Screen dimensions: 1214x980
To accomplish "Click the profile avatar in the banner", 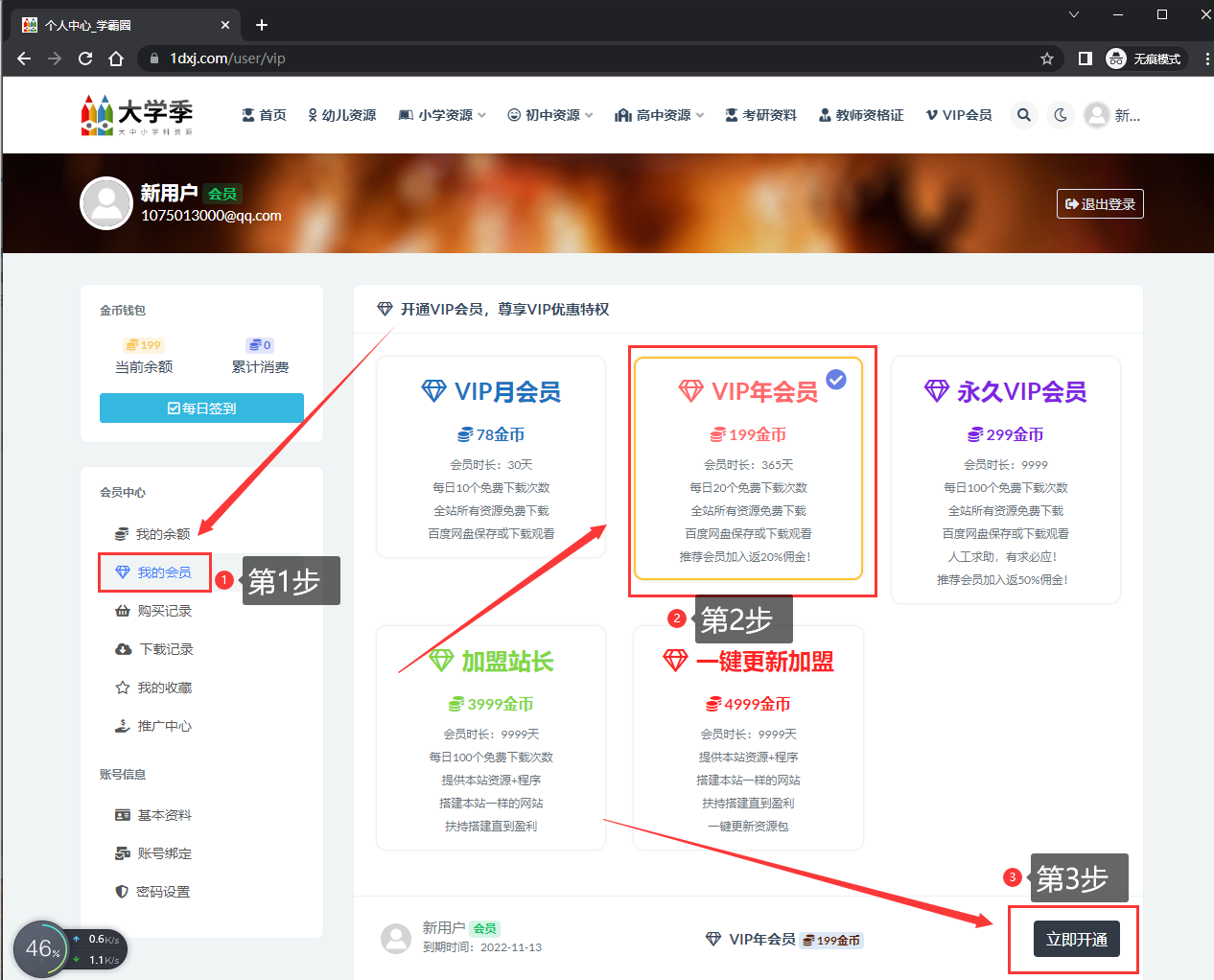I will (105, 203).
